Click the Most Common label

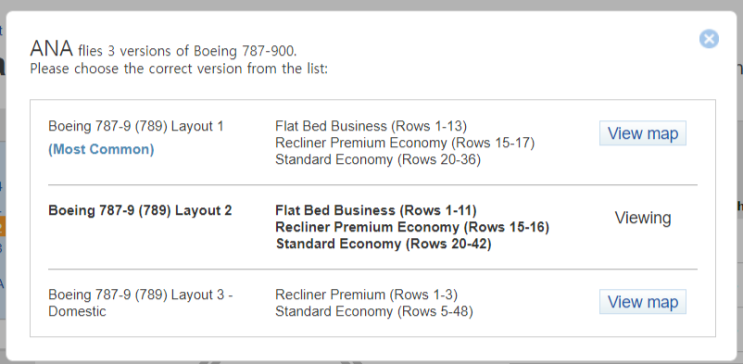point(101,149)
